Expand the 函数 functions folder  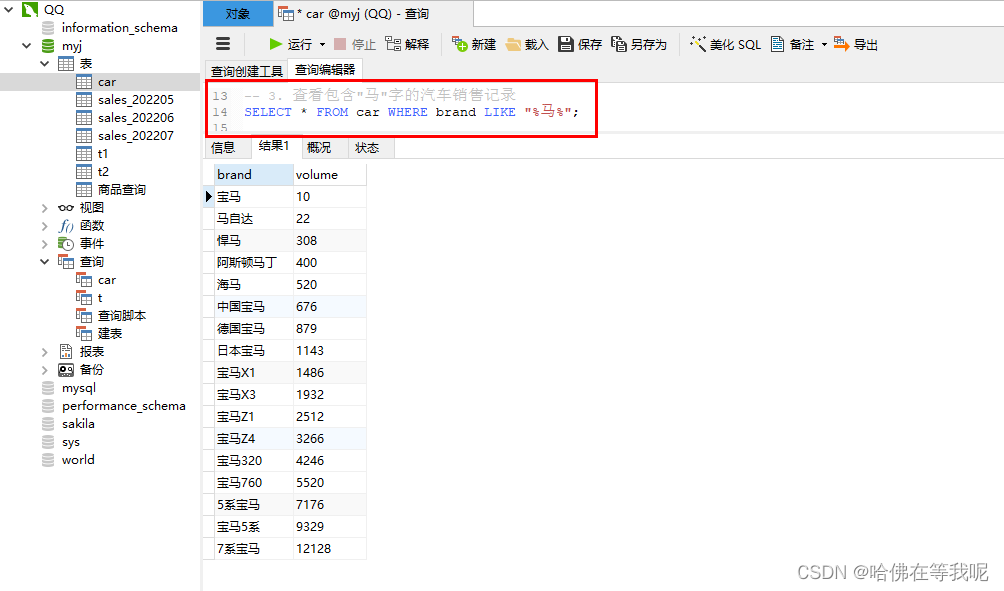45,225
